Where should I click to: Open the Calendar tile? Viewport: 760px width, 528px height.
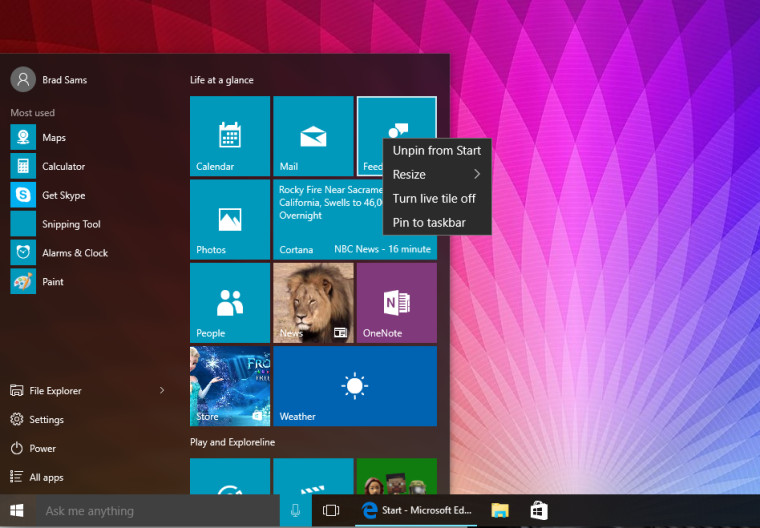230,136
